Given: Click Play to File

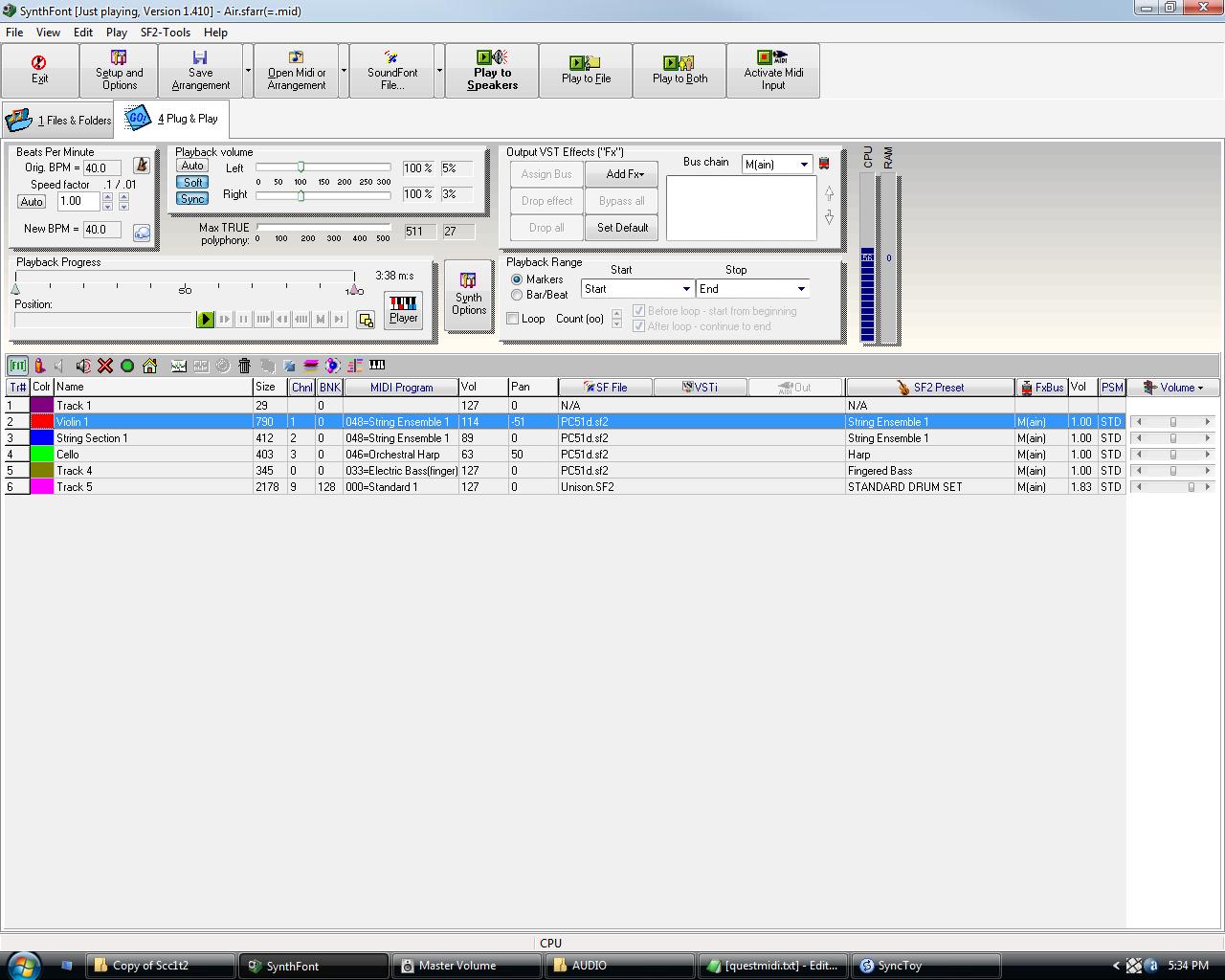Looking at the screenshot, I should (x=586, y=70).
